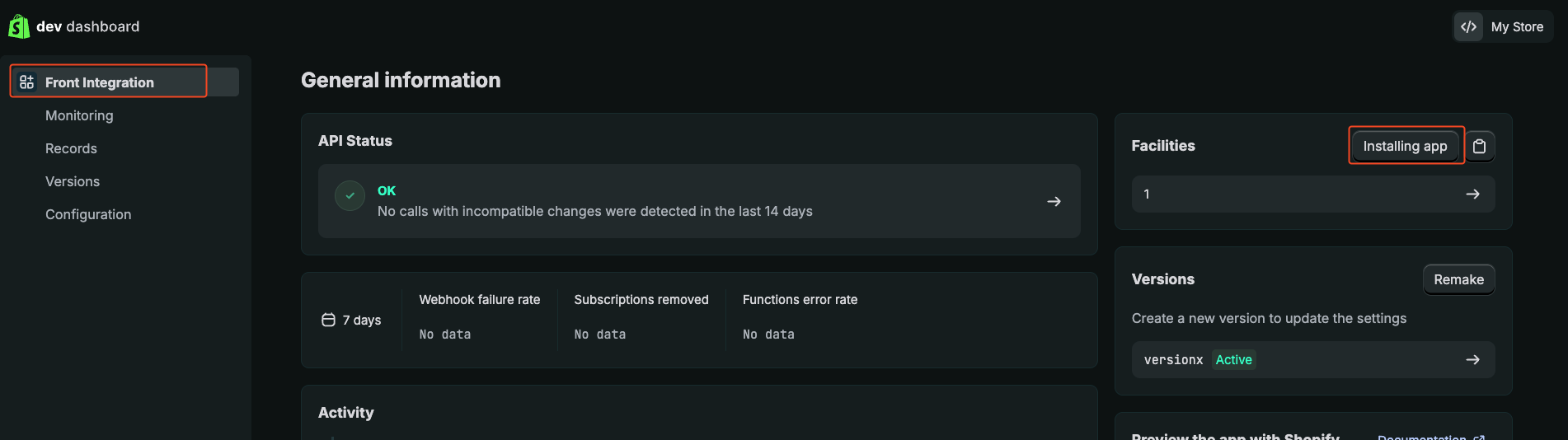1568x440 pixels.
Task: Click the arrow on the versionx row
Action: [x=1472, y=360]
